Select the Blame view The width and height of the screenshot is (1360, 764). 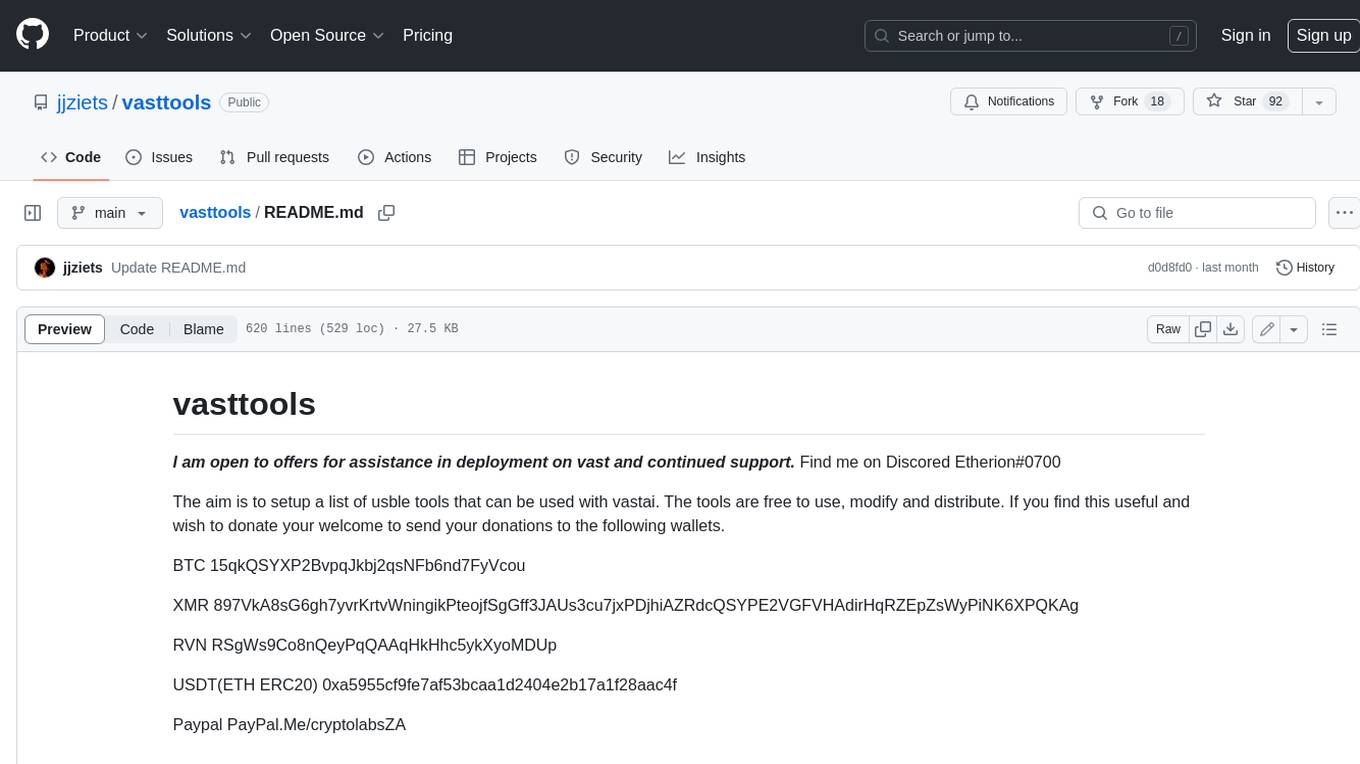click(203, 329)
